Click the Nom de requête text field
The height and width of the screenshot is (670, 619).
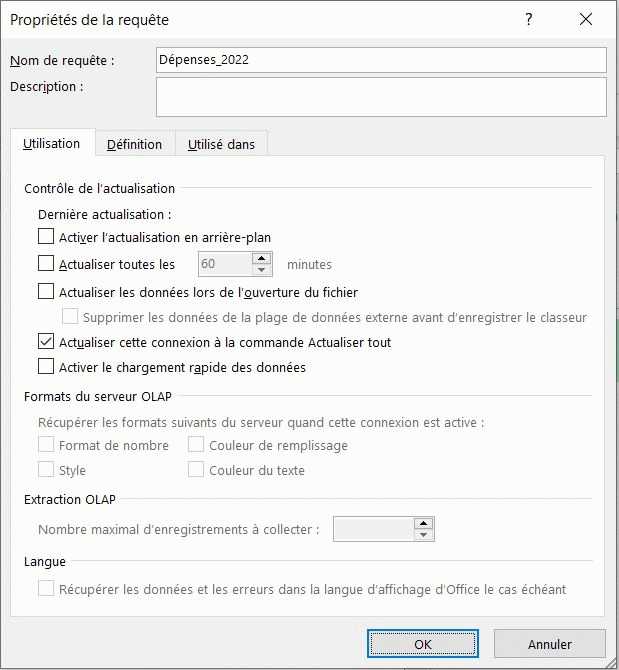pyautogui.click(x=381, y=60)
